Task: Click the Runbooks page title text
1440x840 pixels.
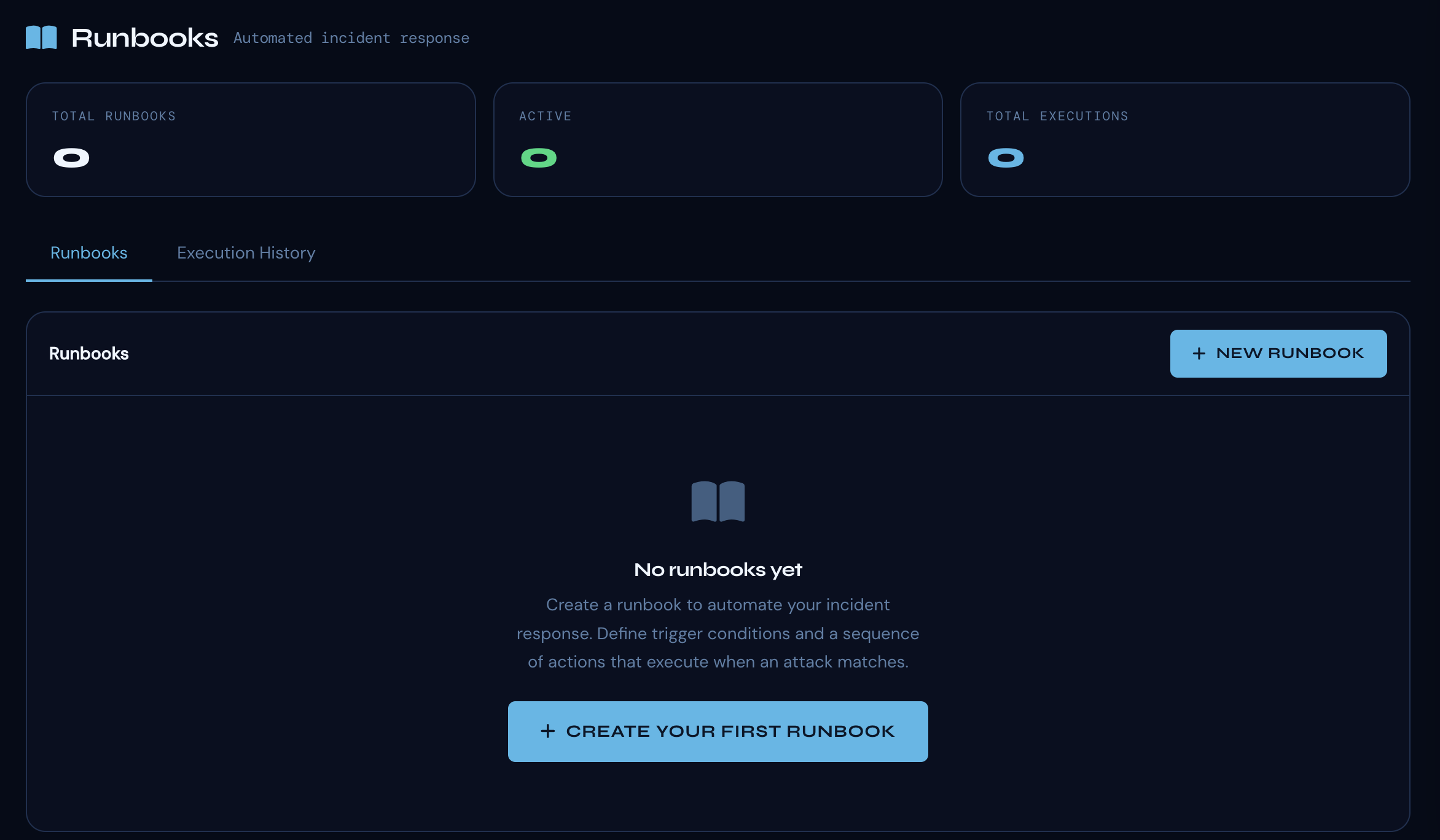Action: coord(145,37)
